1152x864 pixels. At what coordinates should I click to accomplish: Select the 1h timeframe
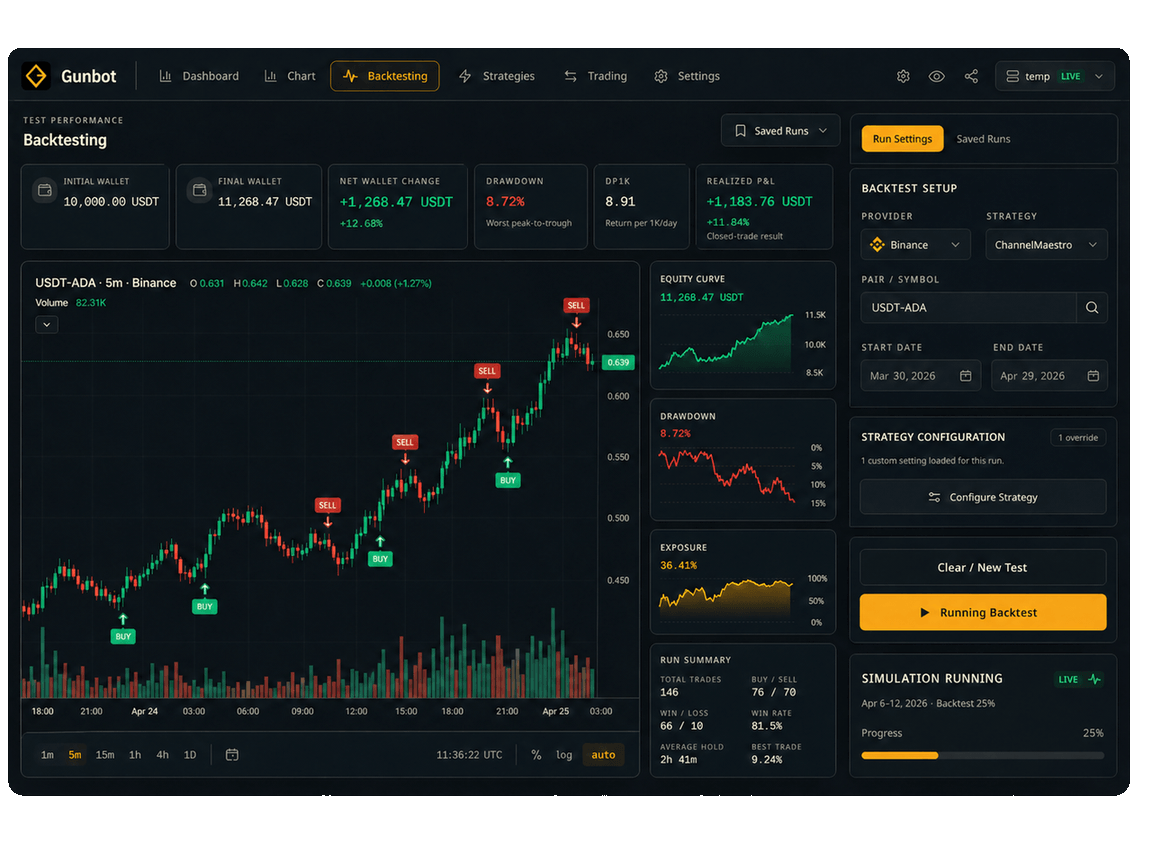pos(135,755)
